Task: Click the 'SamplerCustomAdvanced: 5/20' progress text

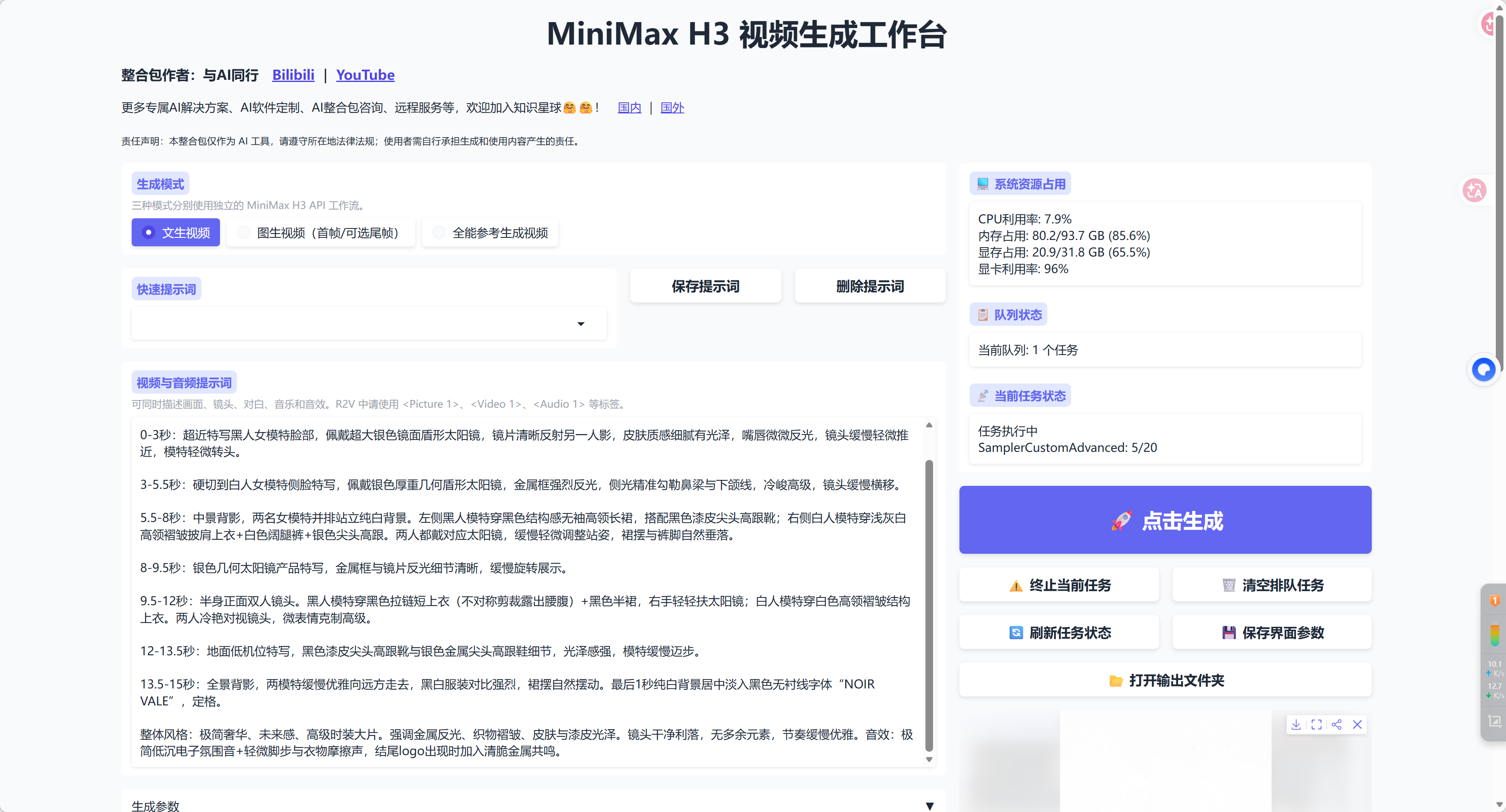Action: tap(1068, 447)
